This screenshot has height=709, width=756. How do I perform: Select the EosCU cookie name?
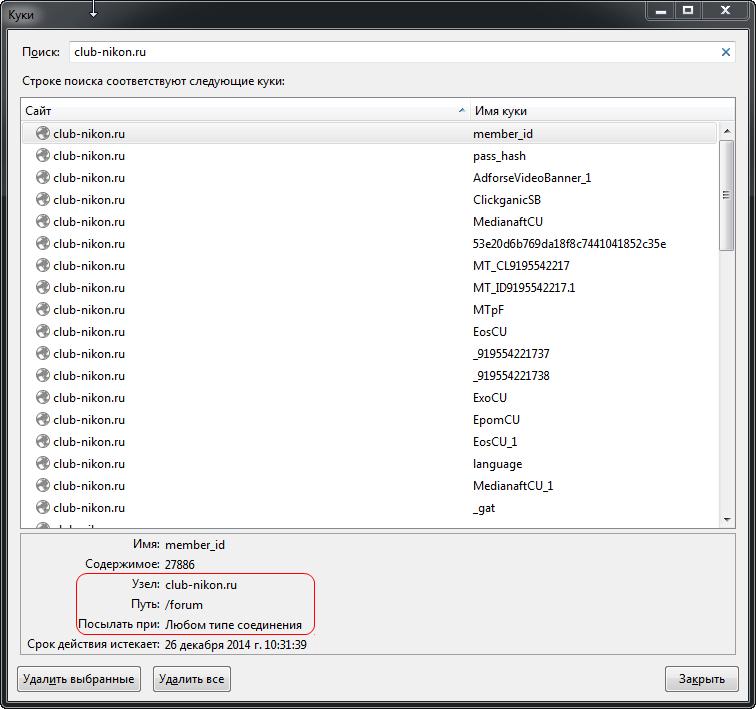click(490, 332)
